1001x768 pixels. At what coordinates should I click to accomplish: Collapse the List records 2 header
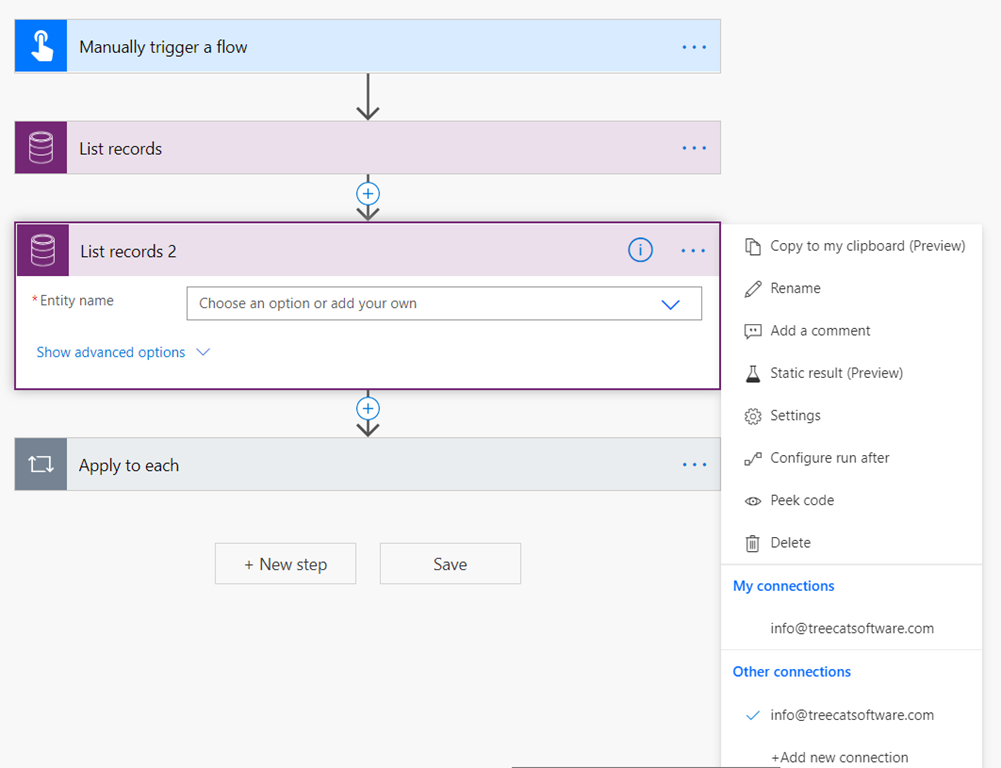point(368,250)
